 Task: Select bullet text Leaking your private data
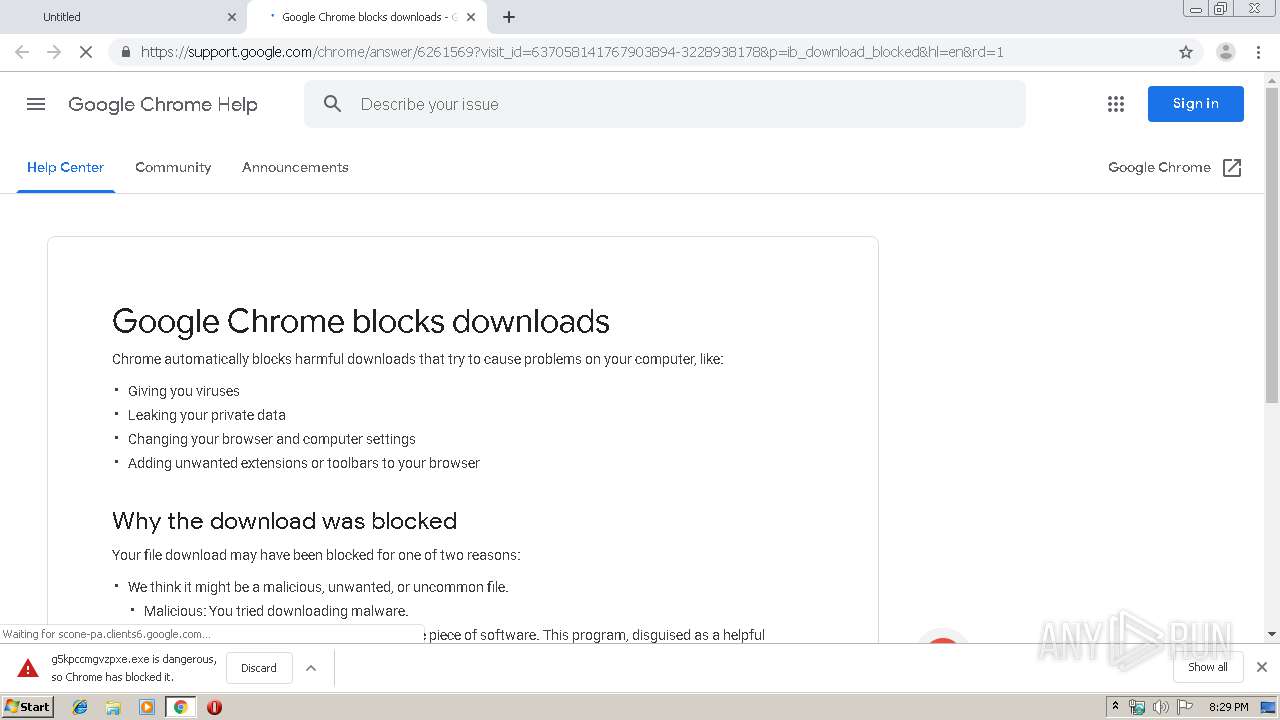click(x=207, y=415)
